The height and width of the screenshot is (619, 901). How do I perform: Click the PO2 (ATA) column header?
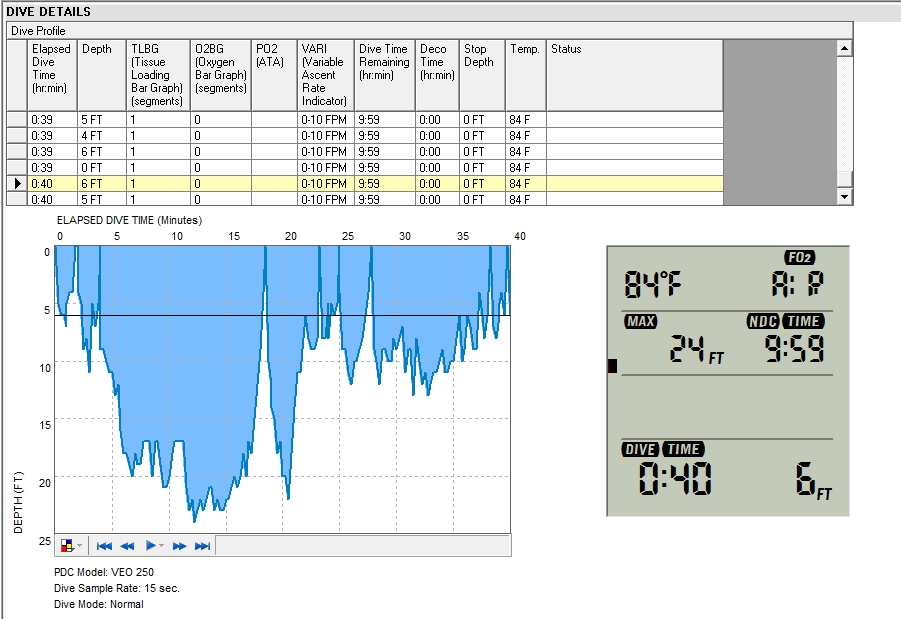click(x=274, y=75)
